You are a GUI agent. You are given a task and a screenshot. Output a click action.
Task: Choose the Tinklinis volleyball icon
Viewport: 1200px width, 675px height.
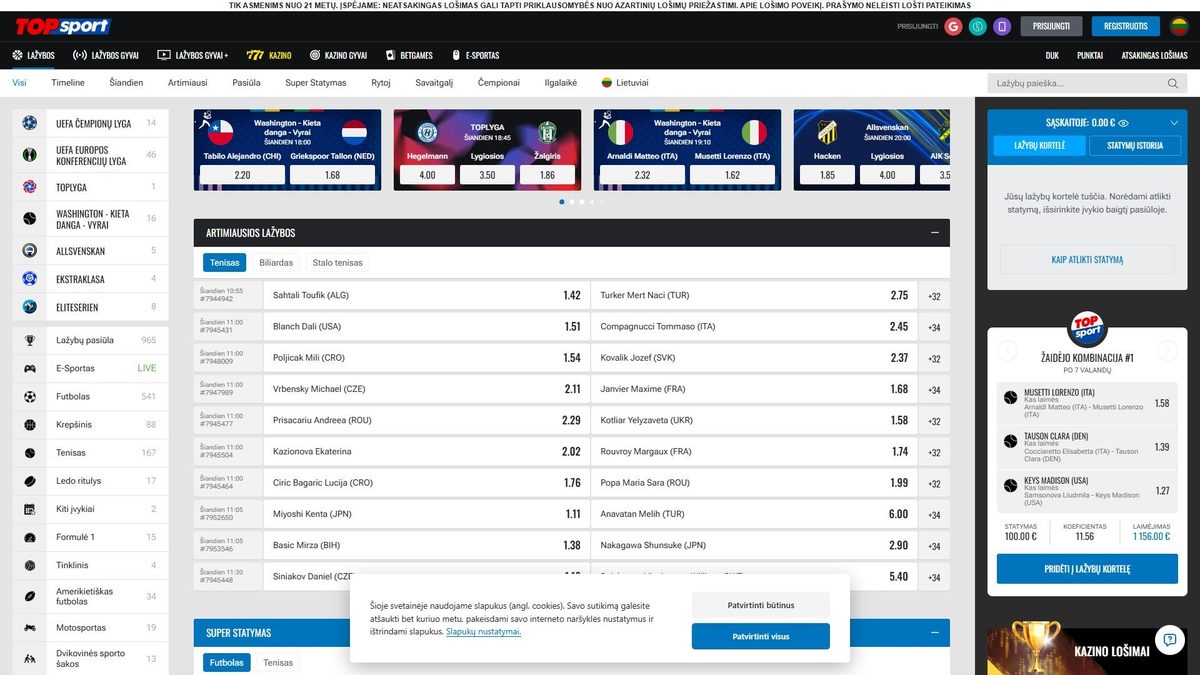[x=30, y=565]
